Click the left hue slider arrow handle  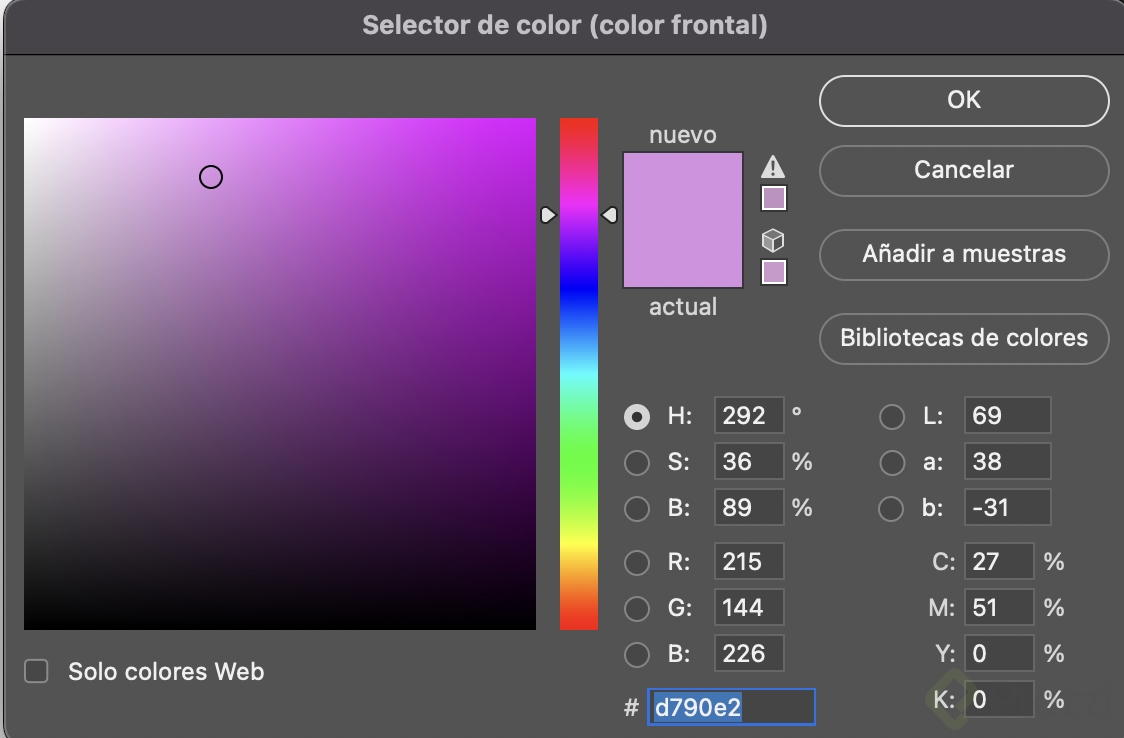pyautogui.click(x=547, y=215)
